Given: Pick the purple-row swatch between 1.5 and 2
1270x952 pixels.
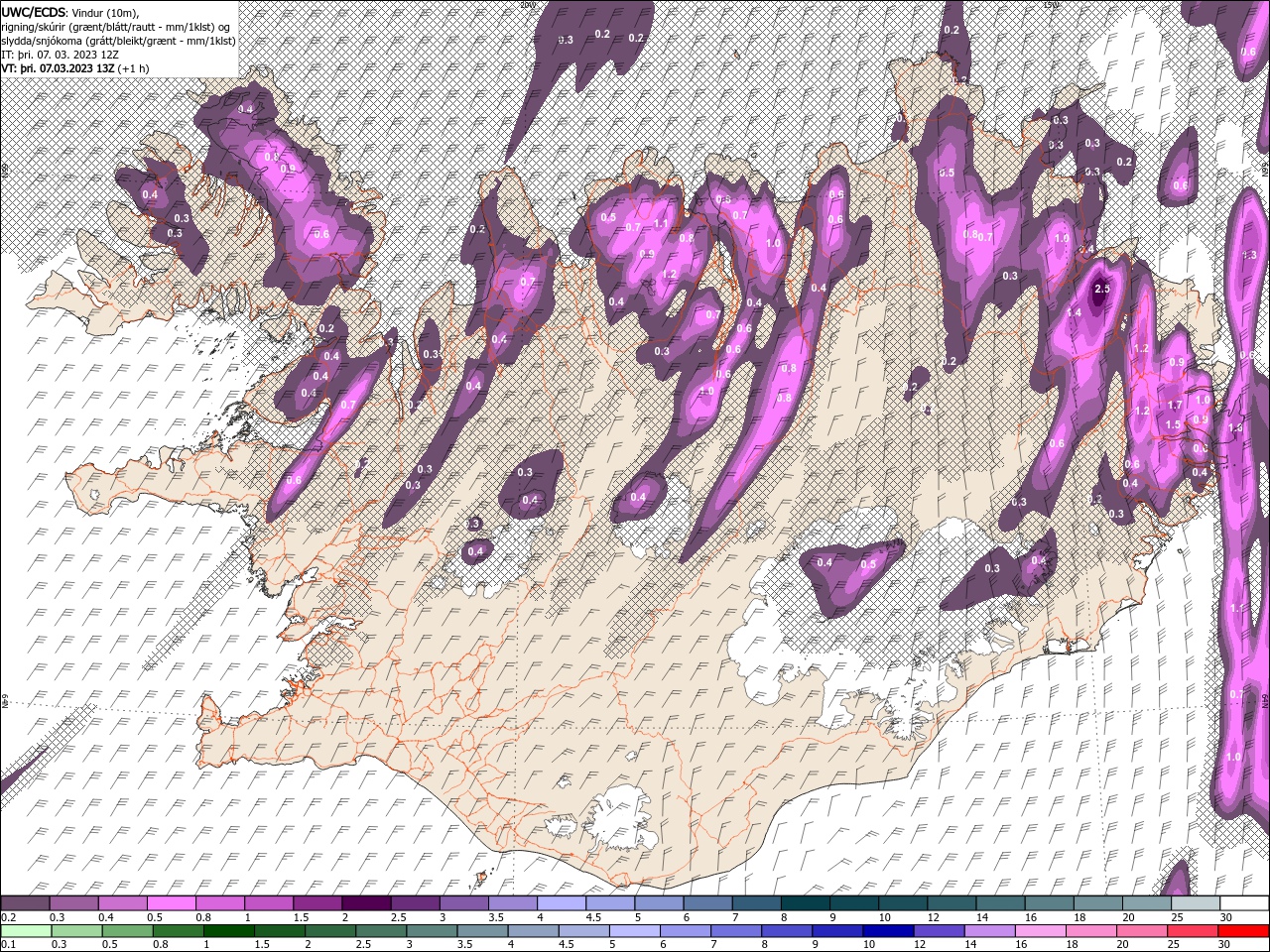Looking at the screenshot, I should pos(317,903).
